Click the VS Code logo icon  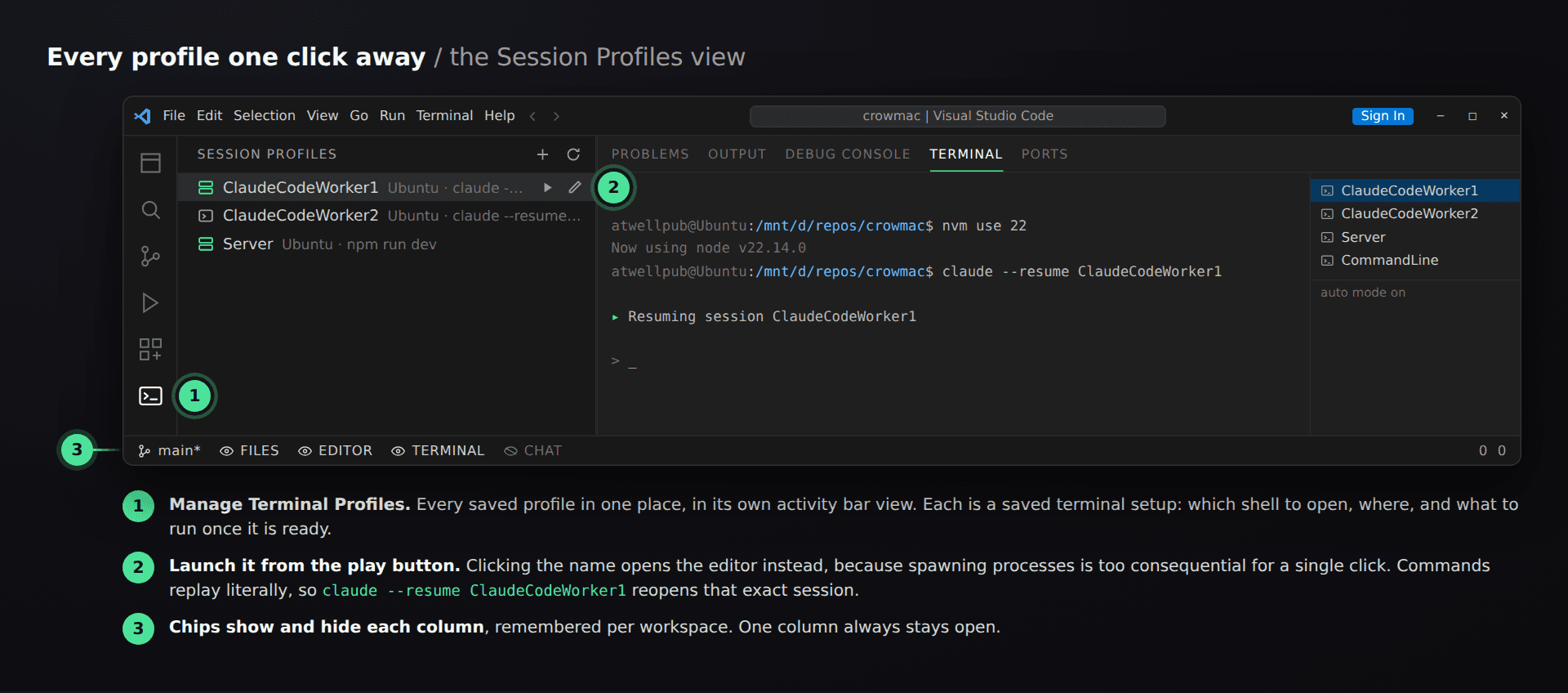(143, 116)
